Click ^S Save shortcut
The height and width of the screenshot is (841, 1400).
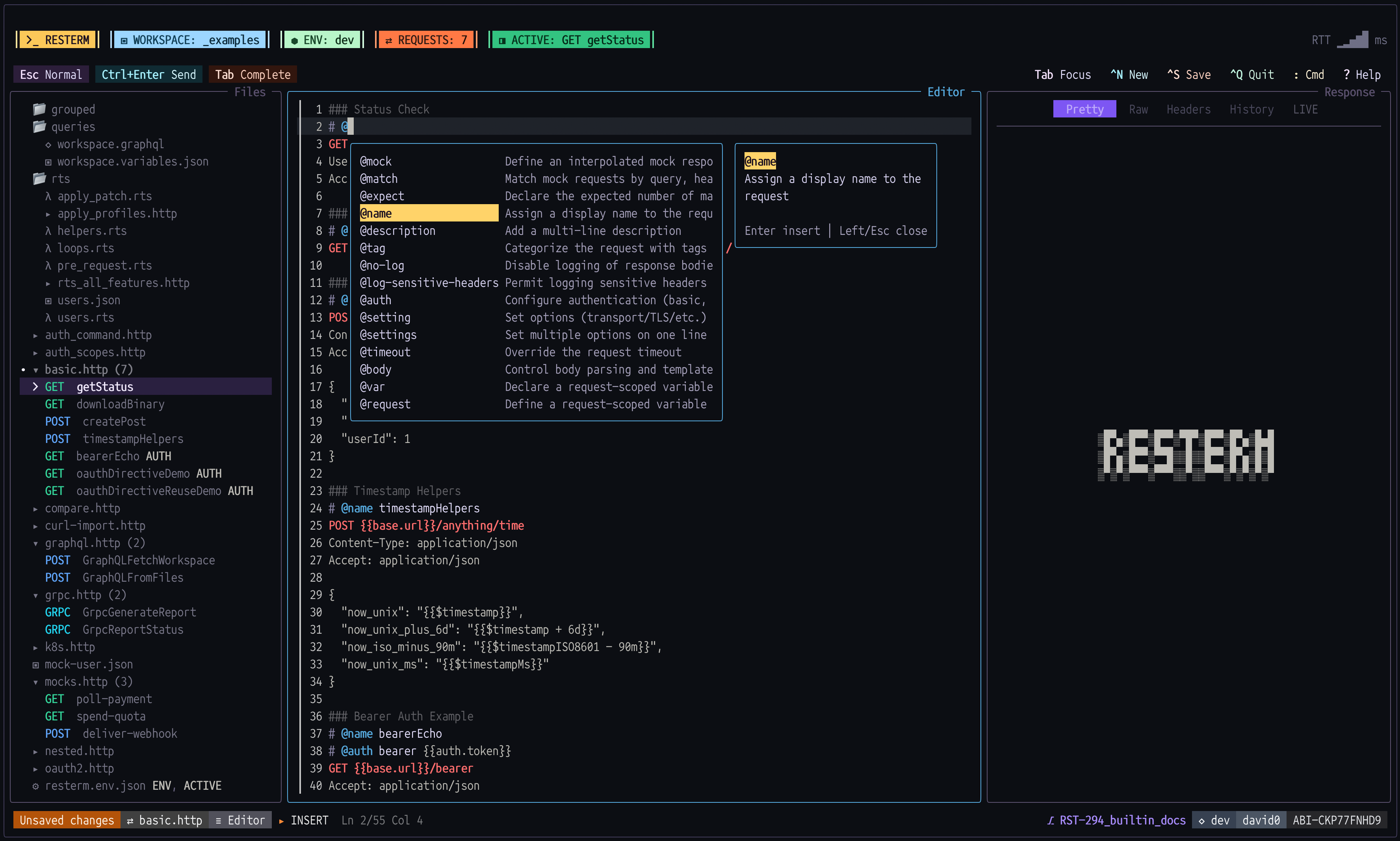pyautogui.click(x=1189, y=74)
